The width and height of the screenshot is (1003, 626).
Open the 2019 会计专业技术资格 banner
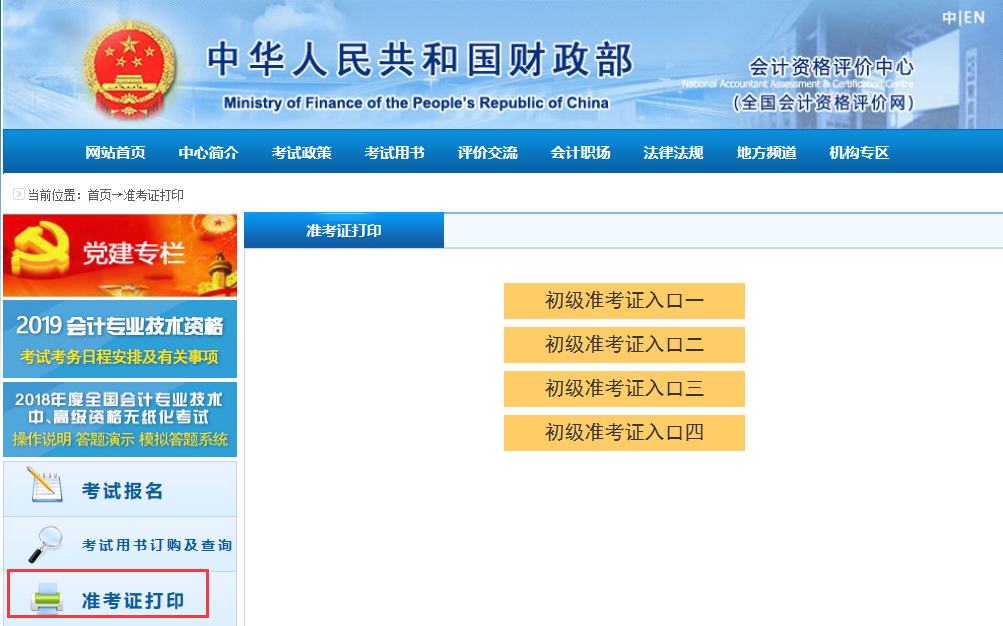(x=120, y=340)
